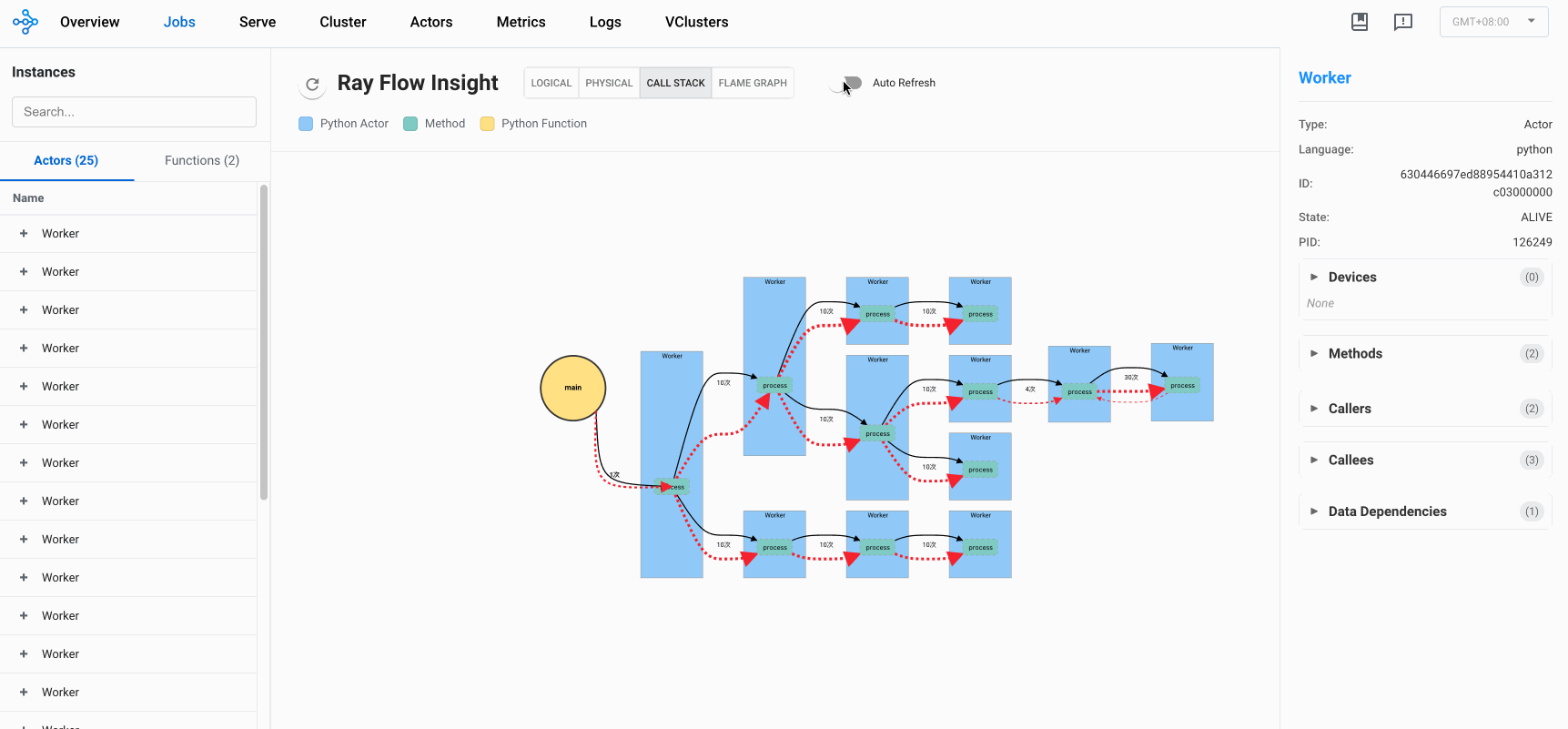Open the Functions (2) tab

point(202,160)
